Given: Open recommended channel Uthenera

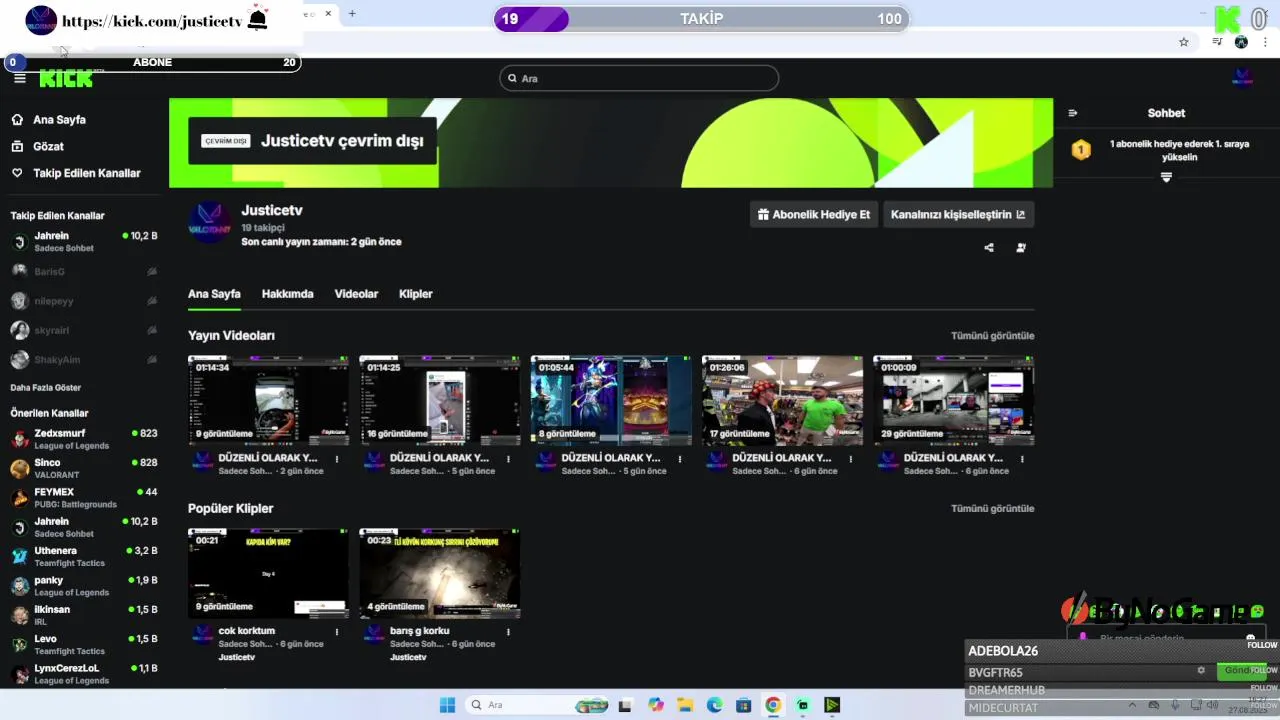Looking at the screenshot, I should (x=84, y=556).
